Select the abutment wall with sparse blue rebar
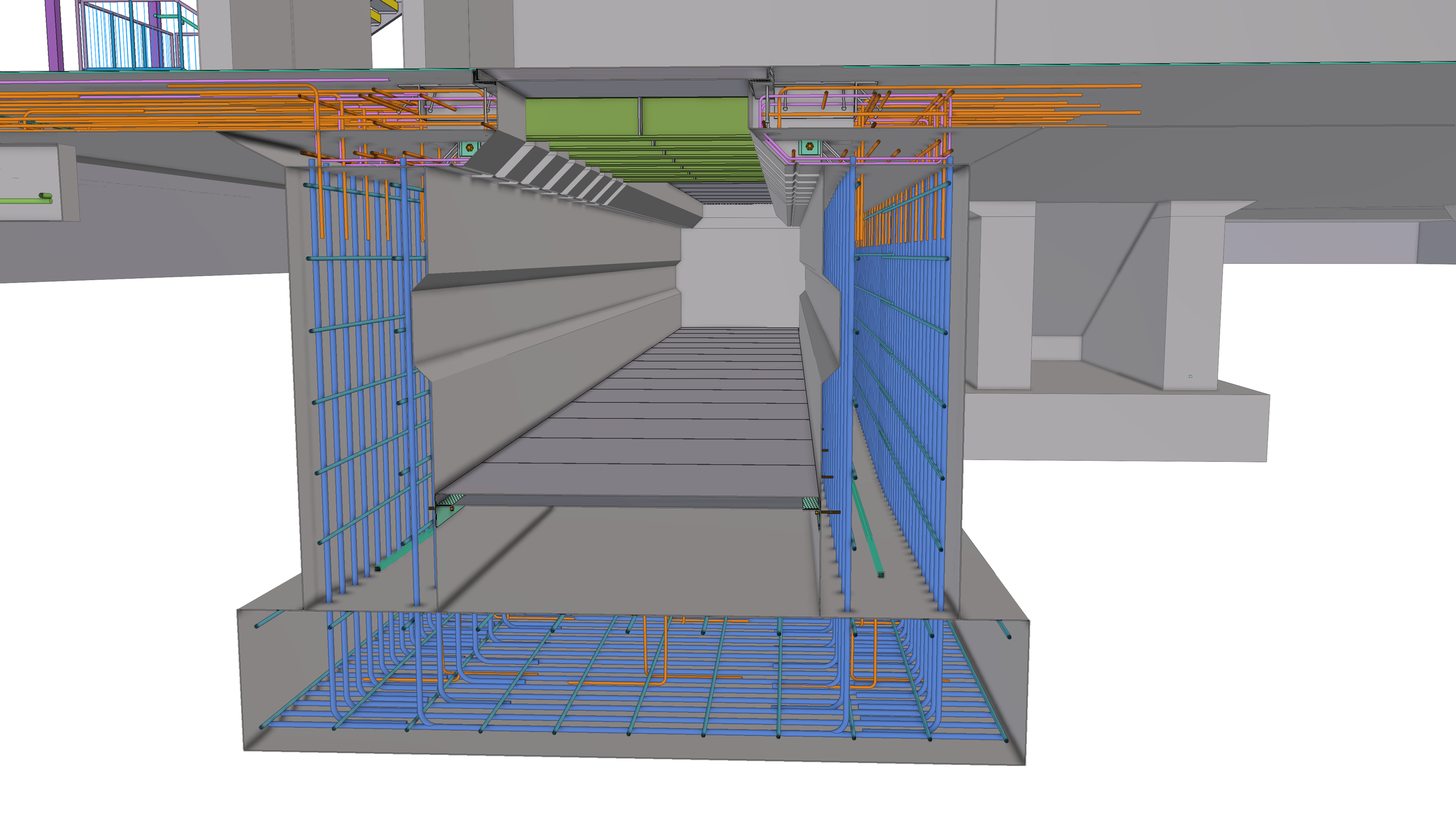The width and height of the screenshot is (1456, 819). [x=361, y=387]
